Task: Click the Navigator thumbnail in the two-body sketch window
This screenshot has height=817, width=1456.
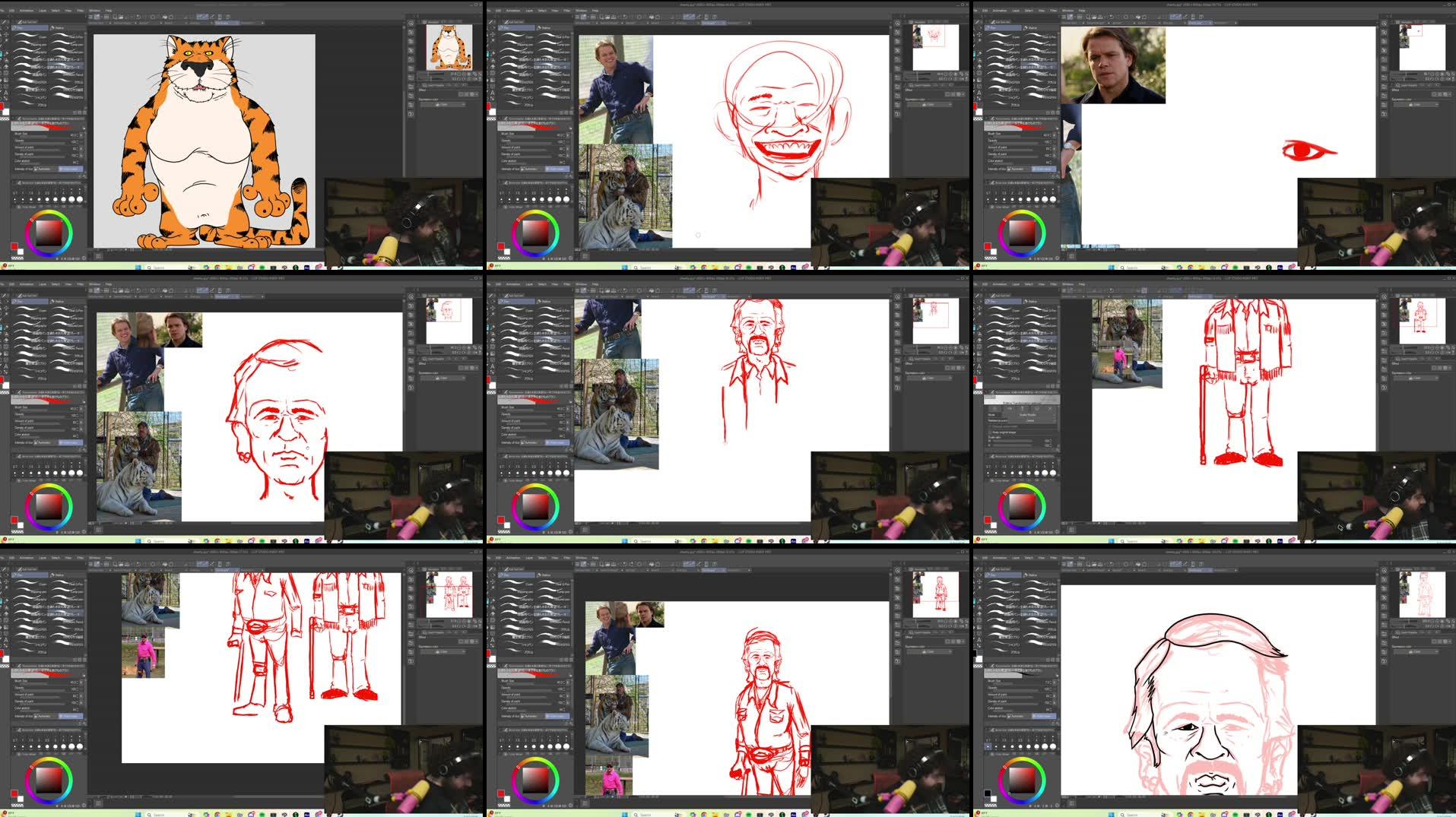Action: click(x=449, y=594)
